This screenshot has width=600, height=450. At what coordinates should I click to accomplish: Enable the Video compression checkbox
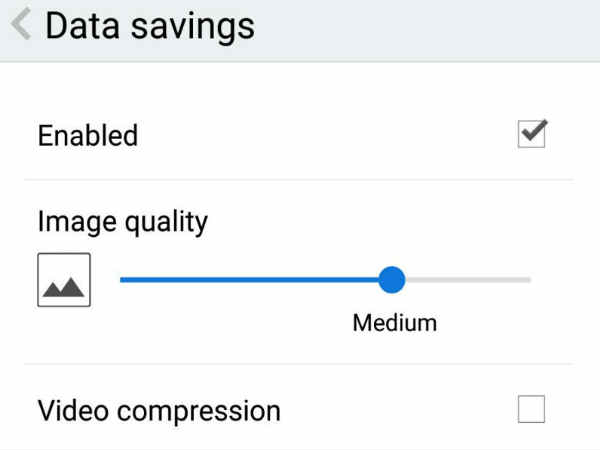pyautogui.click(x=532, y=409)
